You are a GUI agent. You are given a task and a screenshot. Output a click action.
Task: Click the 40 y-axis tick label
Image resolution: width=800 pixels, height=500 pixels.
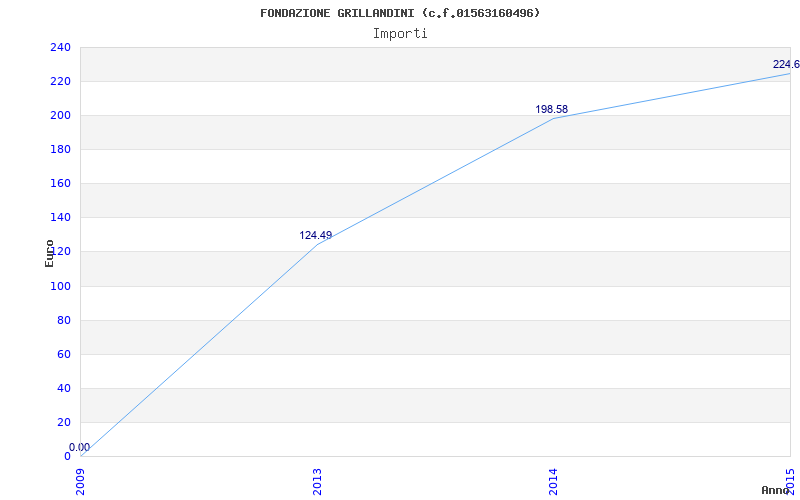tap(64, 388)
